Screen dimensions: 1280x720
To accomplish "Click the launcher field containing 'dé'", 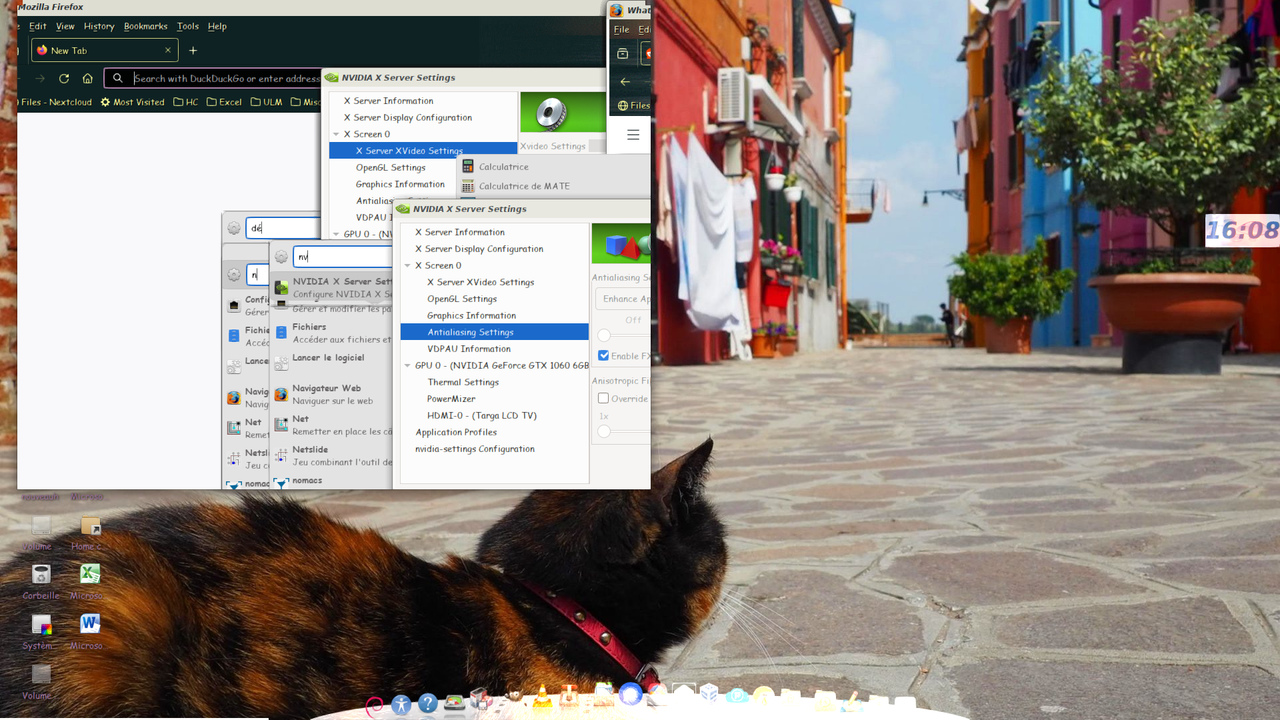I will pos(283,228).
